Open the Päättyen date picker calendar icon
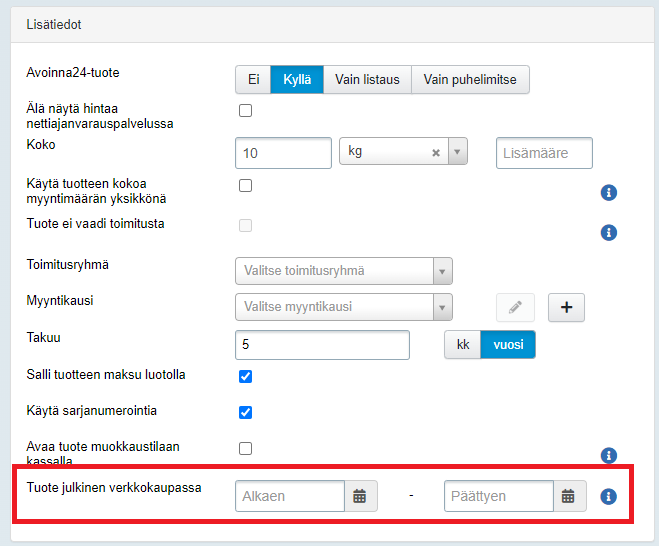The image size is (659, 546). 569,496
